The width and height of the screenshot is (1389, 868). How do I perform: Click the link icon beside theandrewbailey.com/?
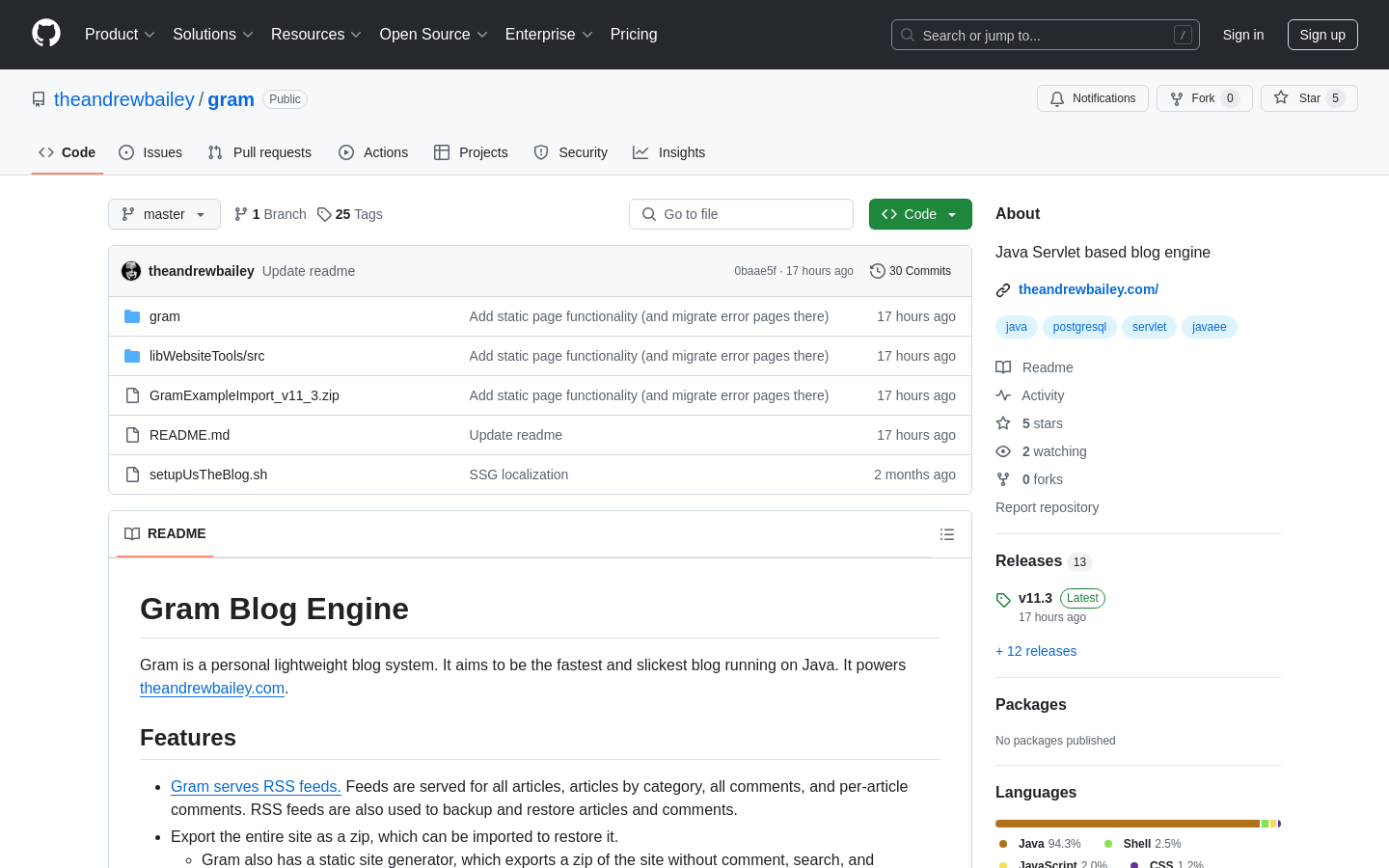tap(1003, 289)
